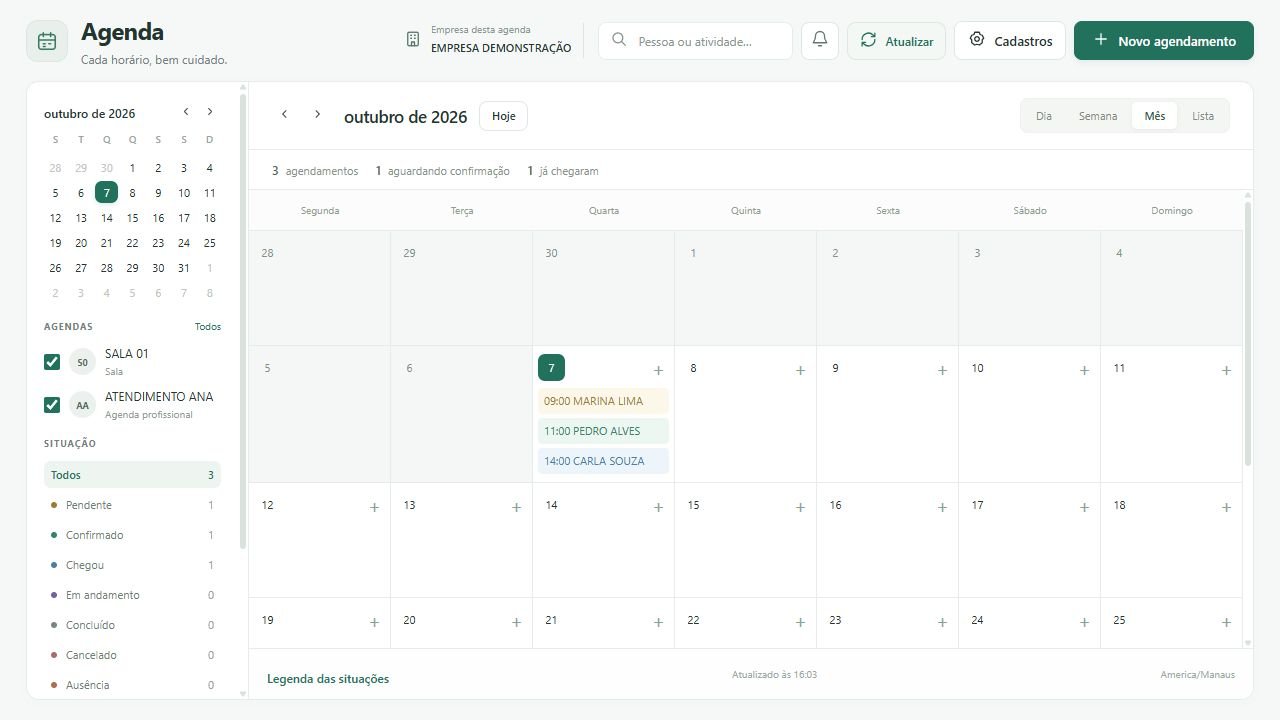1280x720 pixels.
Task: Add appointment on day 21 with plus icon
Action: 658,622
